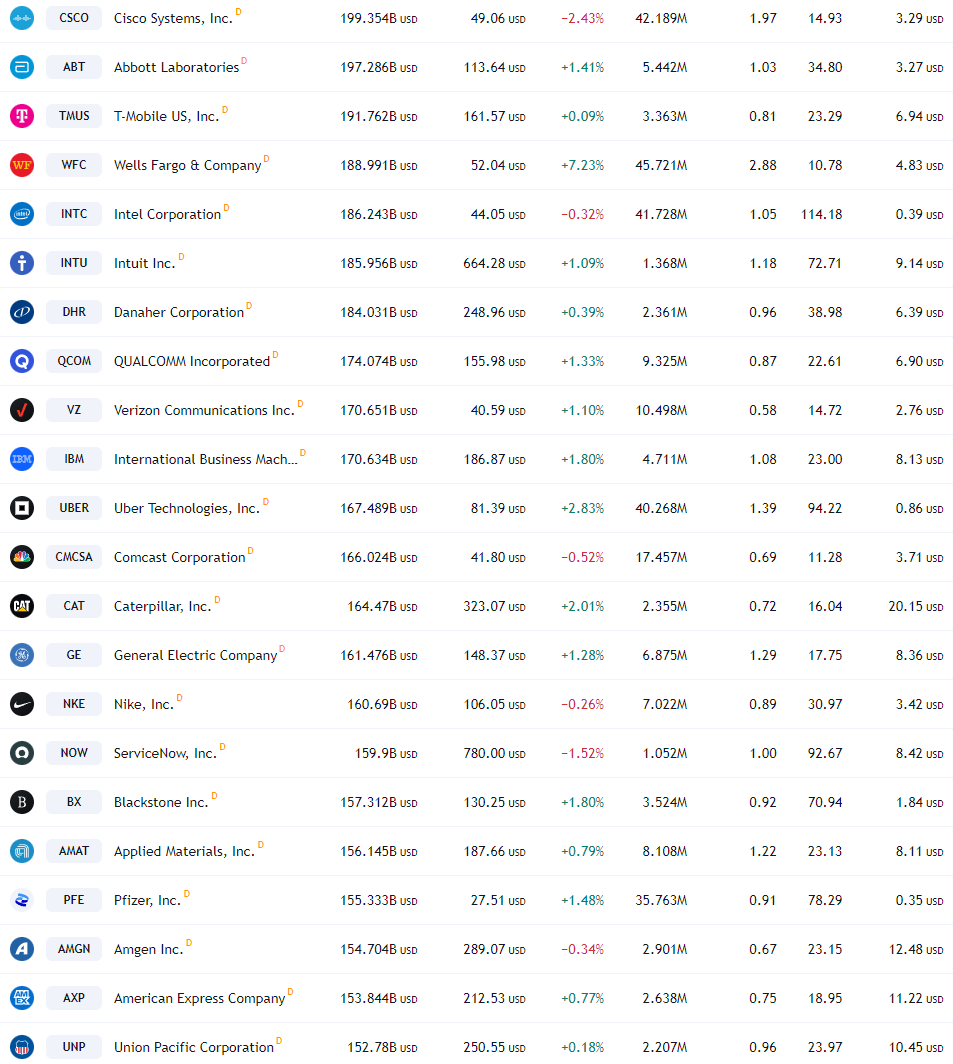Open Nike, Inc. company link
Screen dimensions: 953x1064
click(x=144, y=704)
